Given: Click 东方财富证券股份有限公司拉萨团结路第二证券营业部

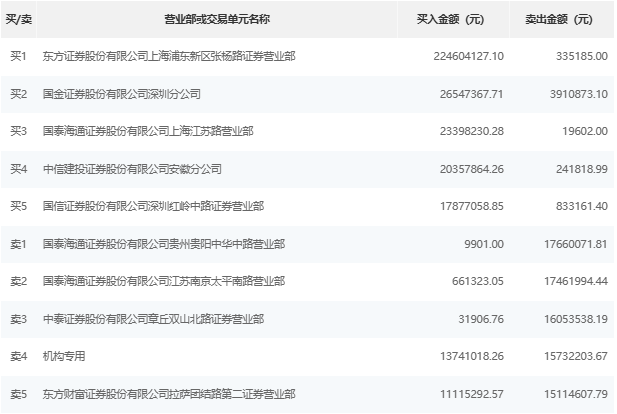Looking at the screenshot, I should pos(169,394).
